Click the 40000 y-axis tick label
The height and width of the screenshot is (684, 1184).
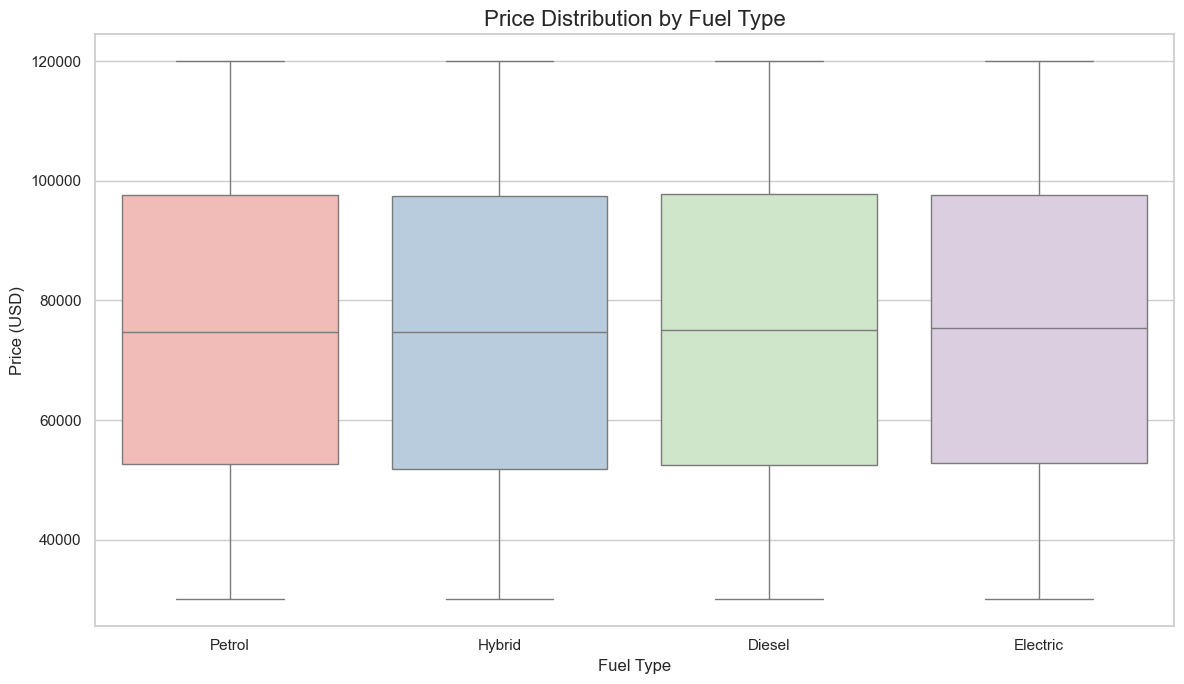[60, 541]
